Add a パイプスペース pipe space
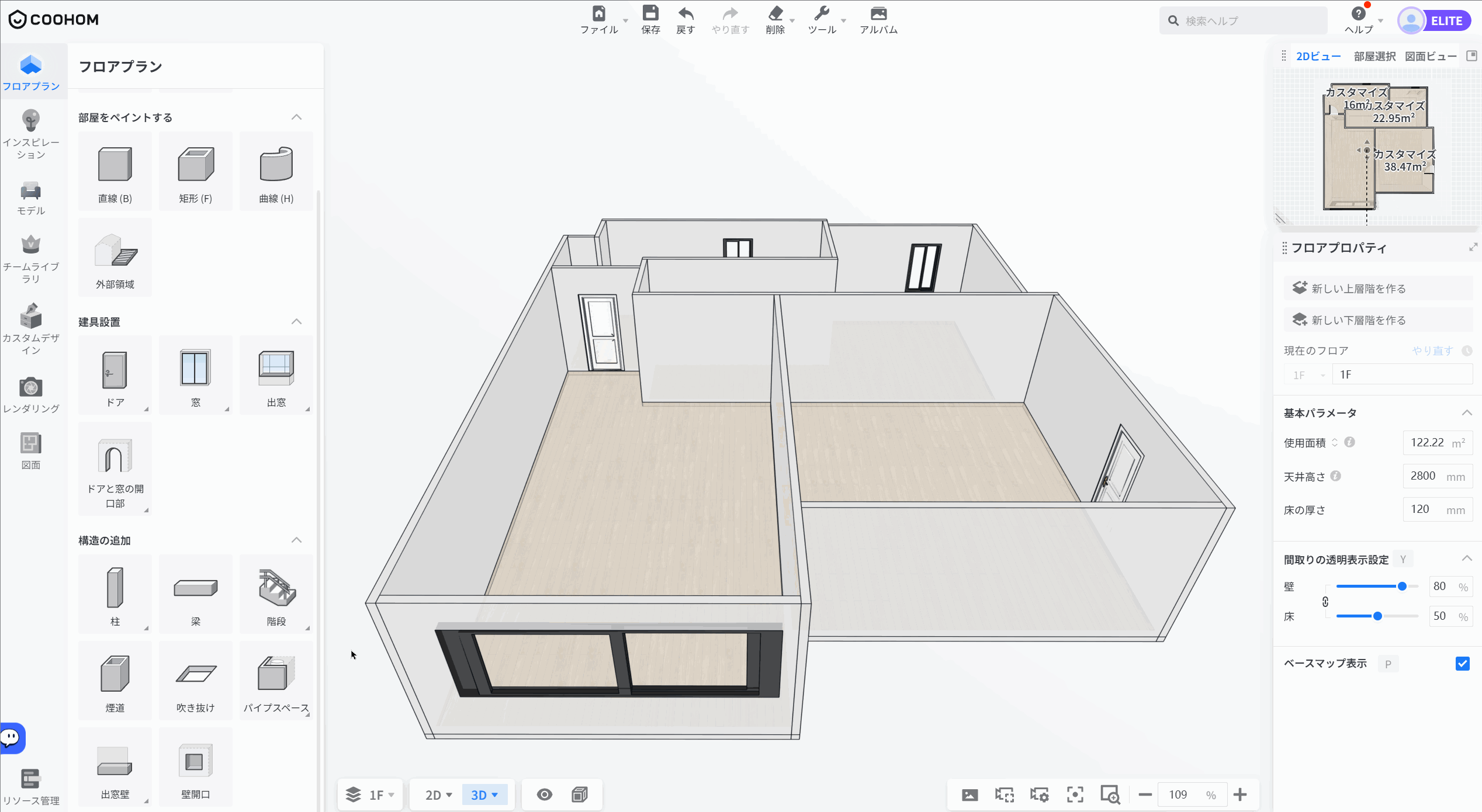 point(276,681)
